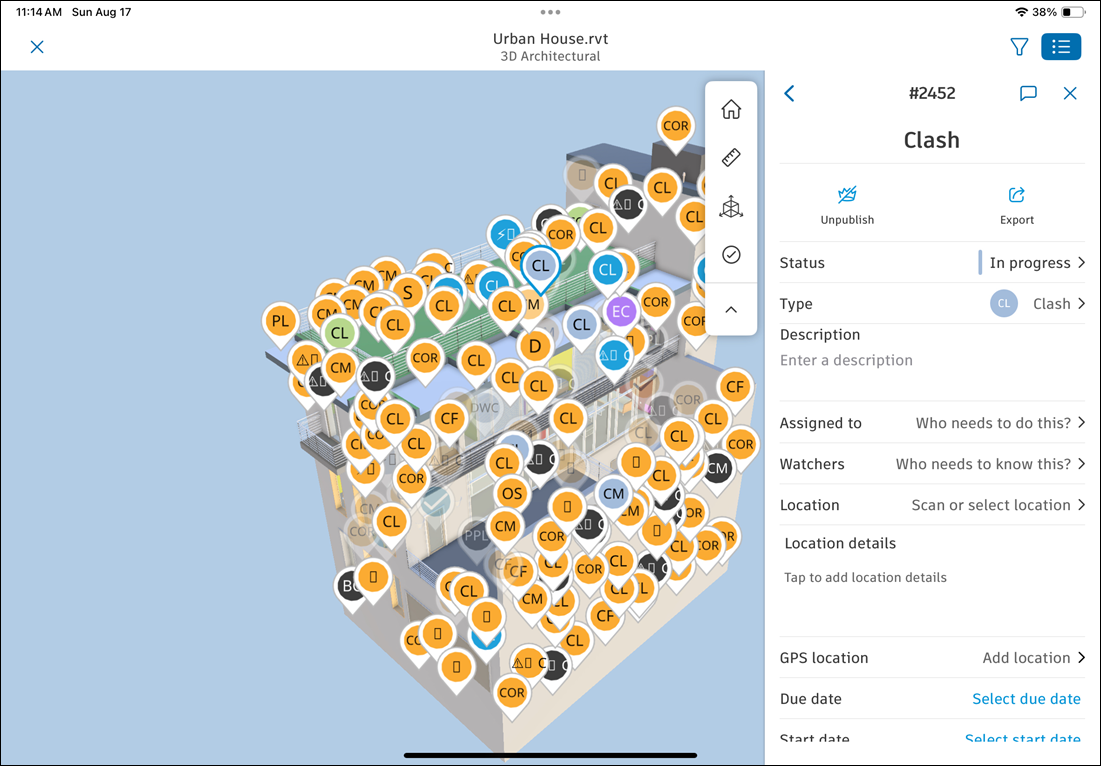Tap the #2452 issue number
1101x766 pixels.
coord(932,93)
